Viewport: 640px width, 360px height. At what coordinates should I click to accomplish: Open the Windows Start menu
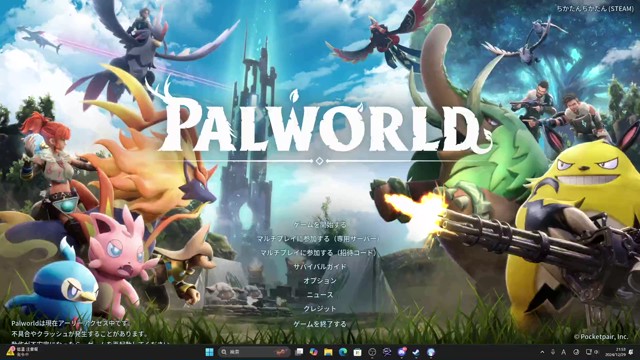click(x=209, y=352)
